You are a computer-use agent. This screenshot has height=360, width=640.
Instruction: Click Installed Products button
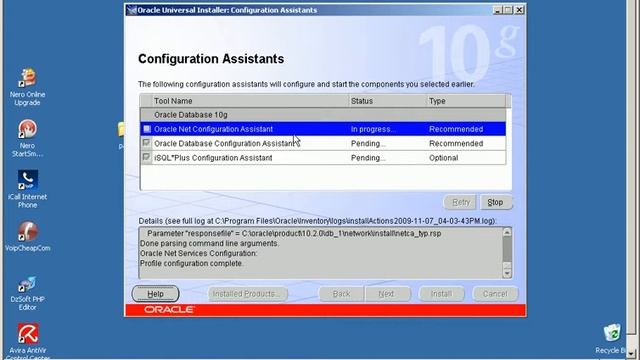click(247, 294)
